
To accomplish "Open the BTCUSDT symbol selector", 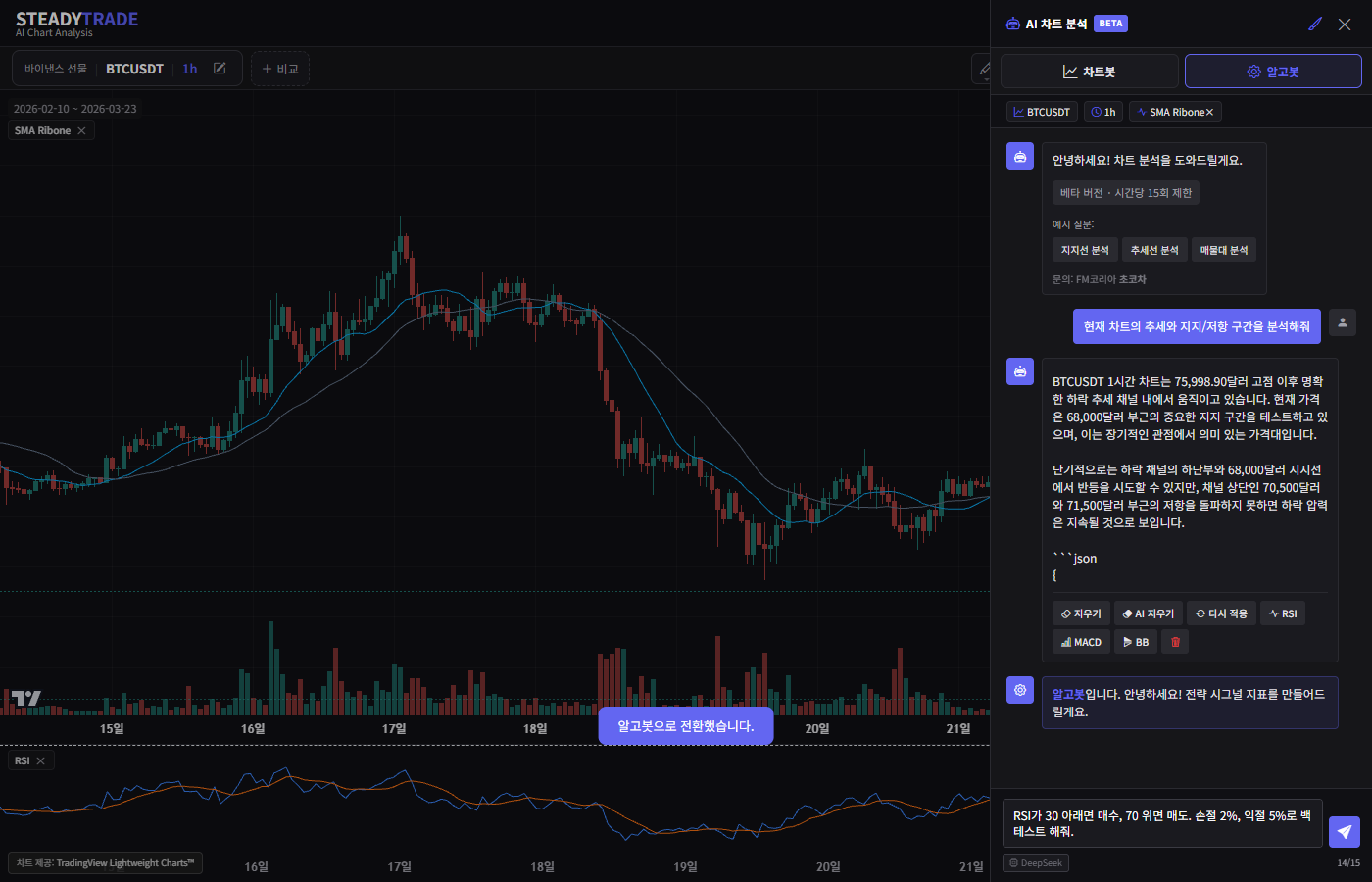I will click(134, 69).
